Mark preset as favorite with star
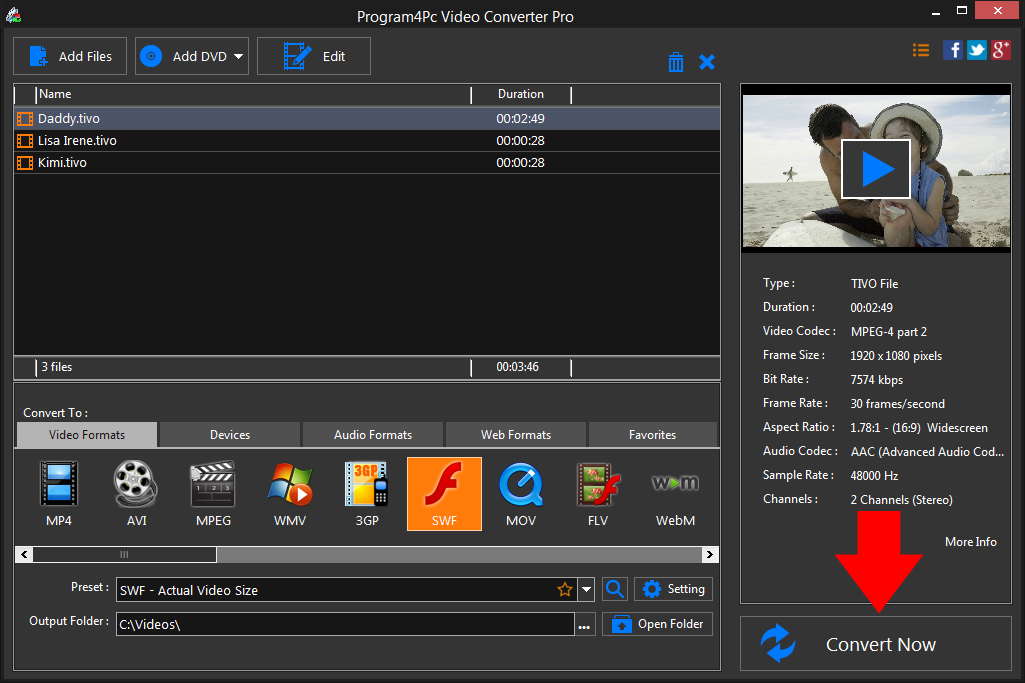1025x683 pixels. 565,590
